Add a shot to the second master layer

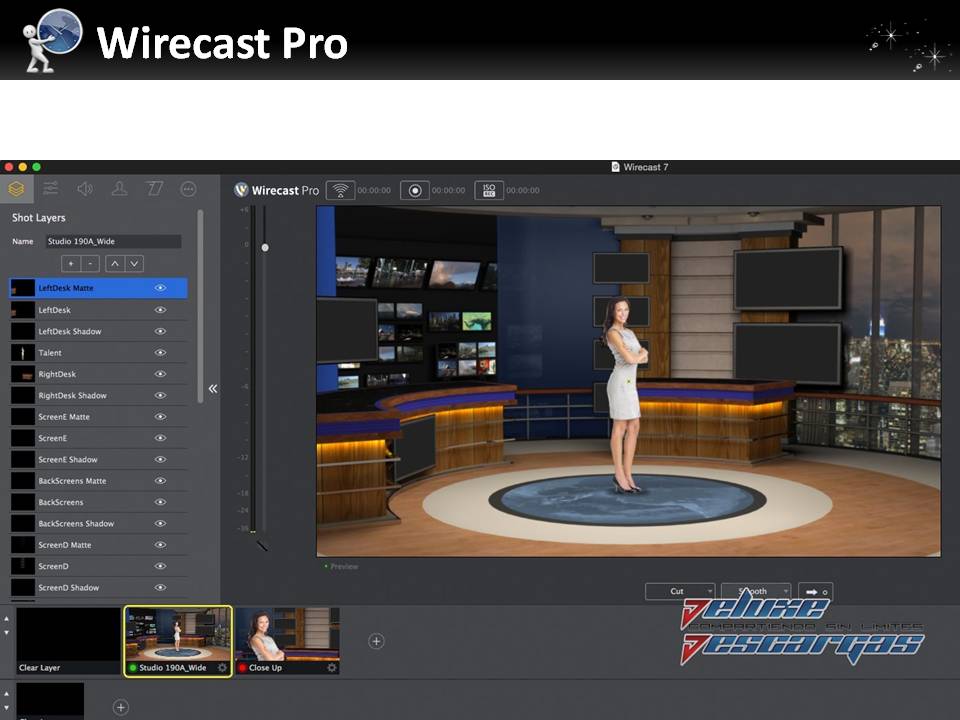coord(121,707)
